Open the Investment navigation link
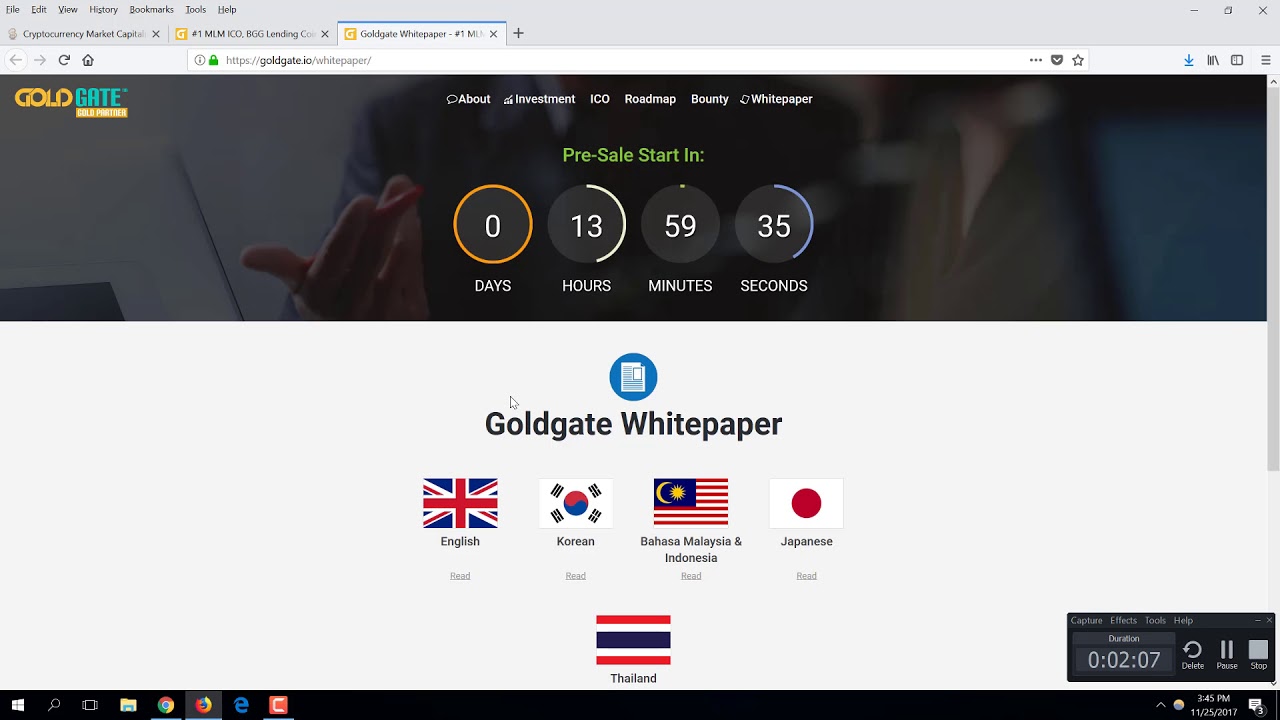1280x720 pixels. click(539, 99)
